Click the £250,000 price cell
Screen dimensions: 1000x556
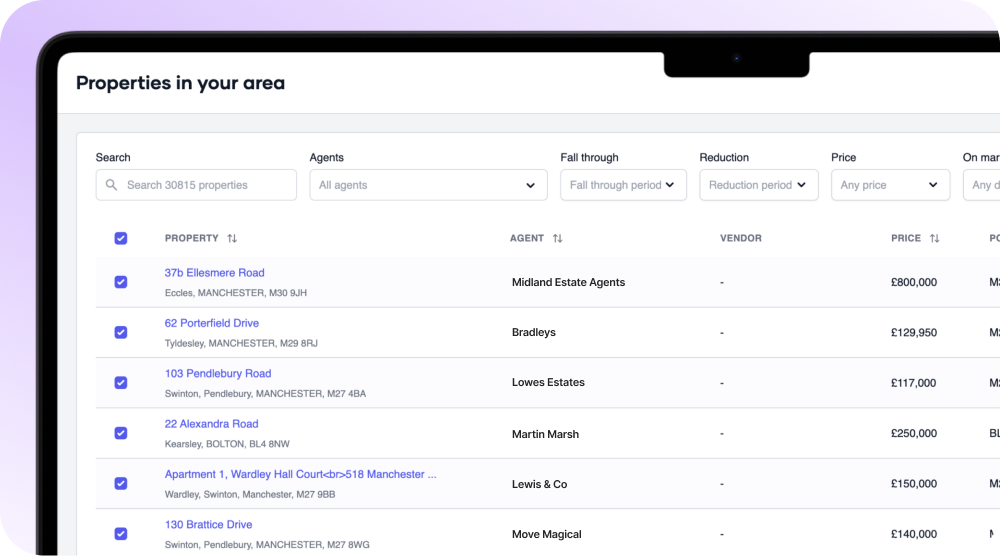pos(914,434)
